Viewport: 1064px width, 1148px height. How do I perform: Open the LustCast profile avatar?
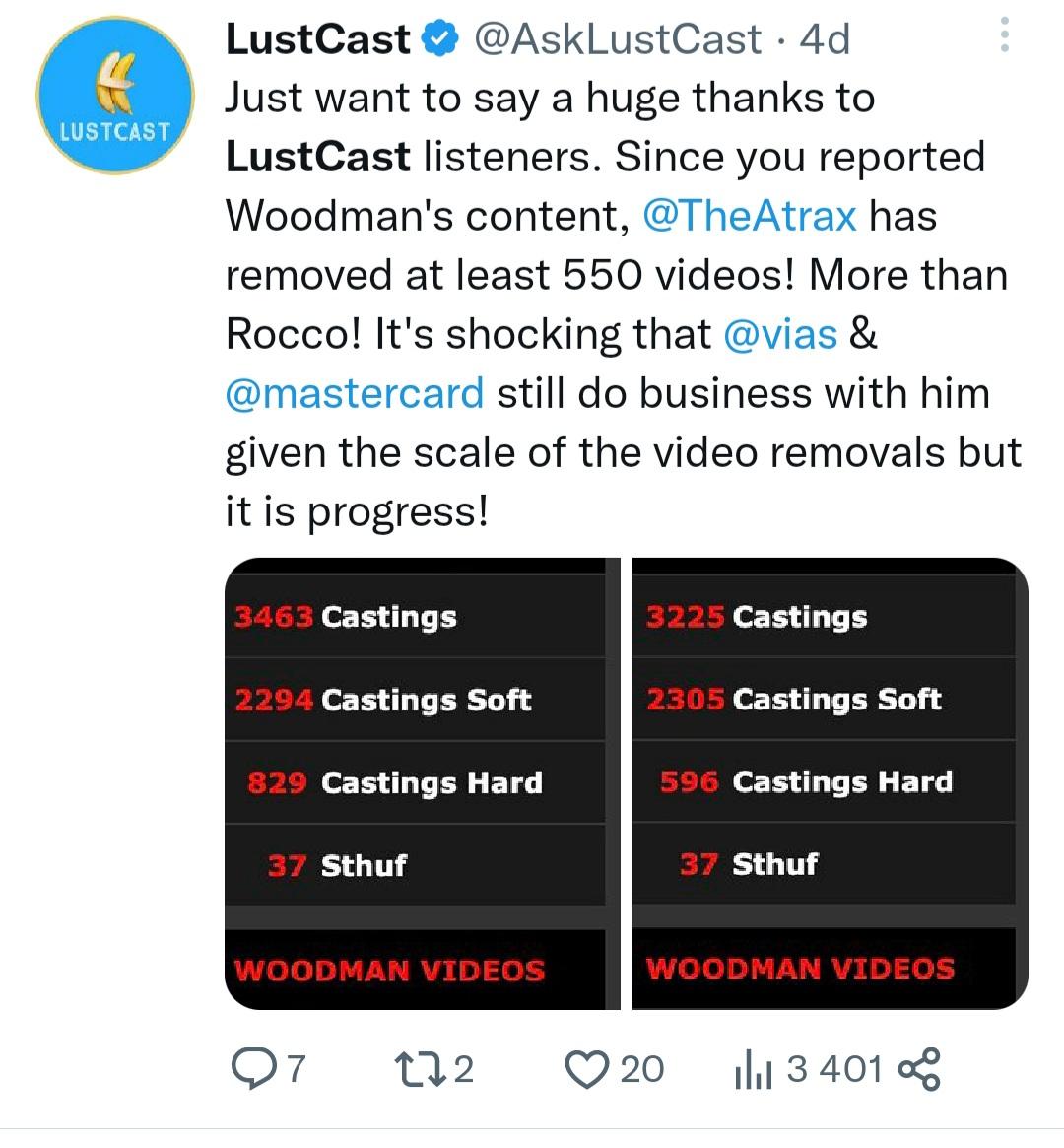(115, 95)
